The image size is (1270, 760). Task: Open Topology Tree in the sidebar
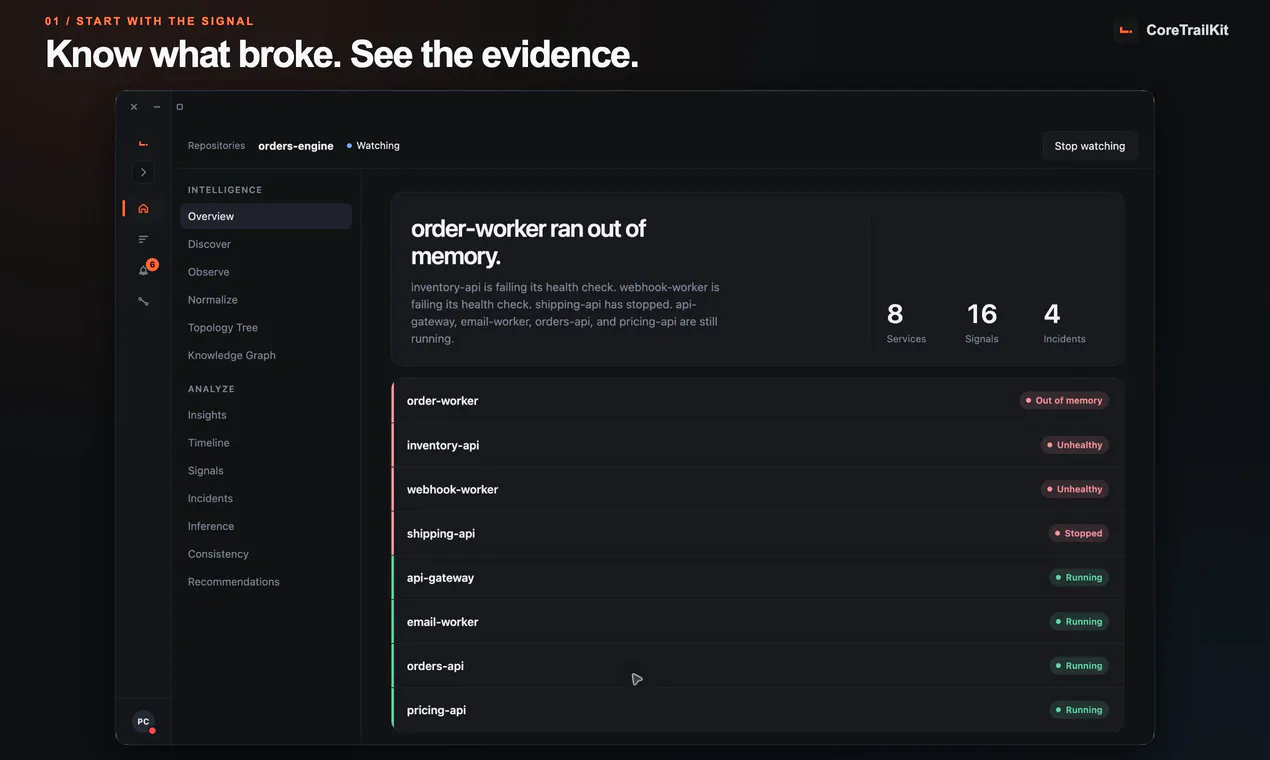click(266, 328)
